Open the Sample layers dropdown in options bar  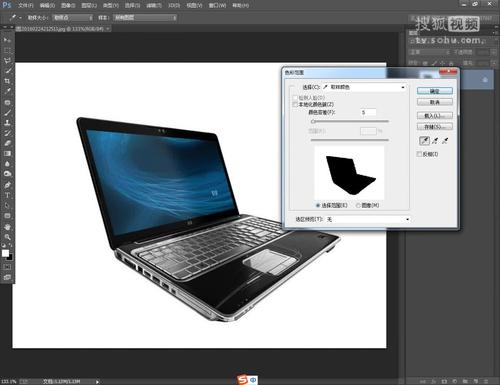coord(144,17)
